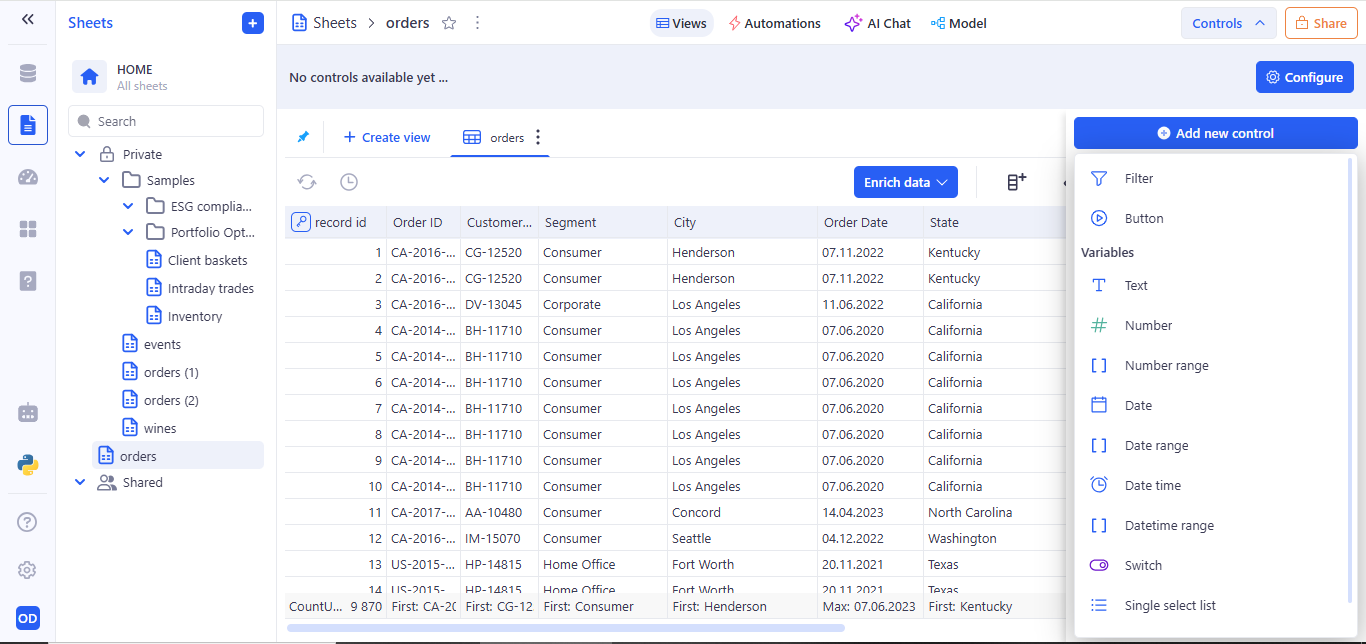Screen dimensions: 1366x644
Task: Open the robot assistant icon in left rail
Action: coord(28,412)
